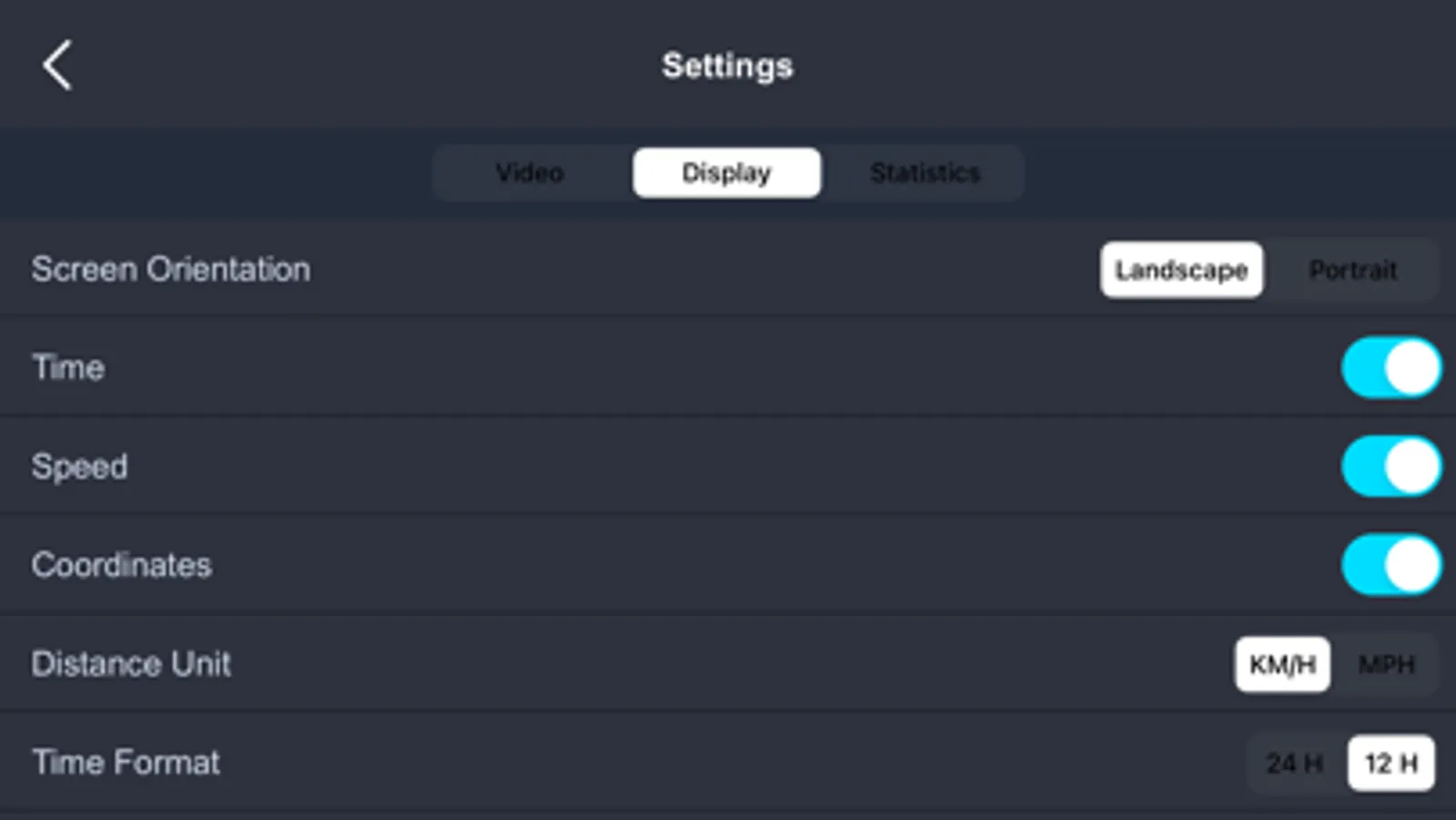Set distance unit to KM/H
Screen dimensions: 1456x820
(x=1282, y=664)
